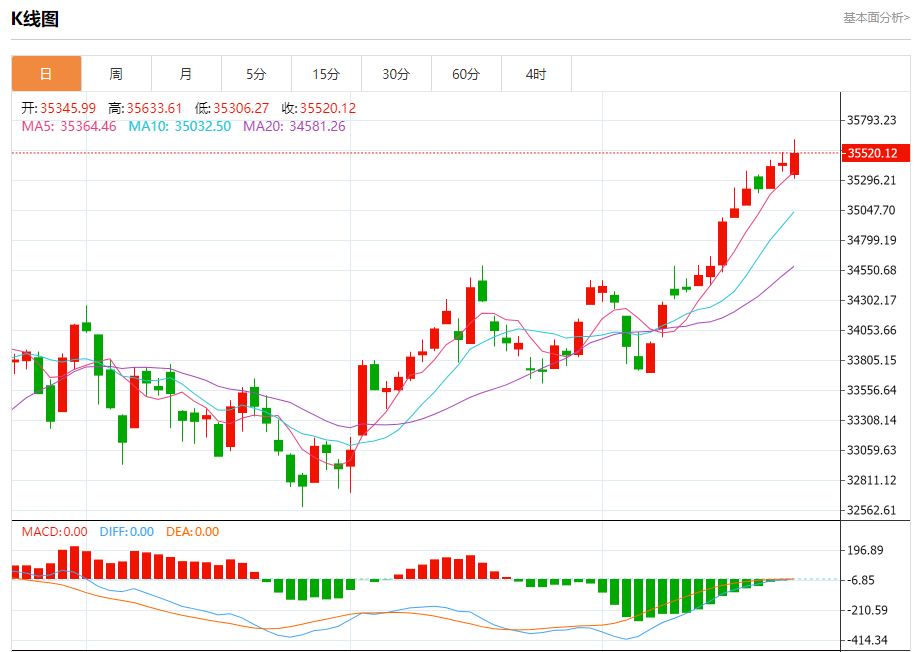Viewport: 920px width, 652px height.
Task: Click the 33308.14 axis label
Action: pos(871,420)
